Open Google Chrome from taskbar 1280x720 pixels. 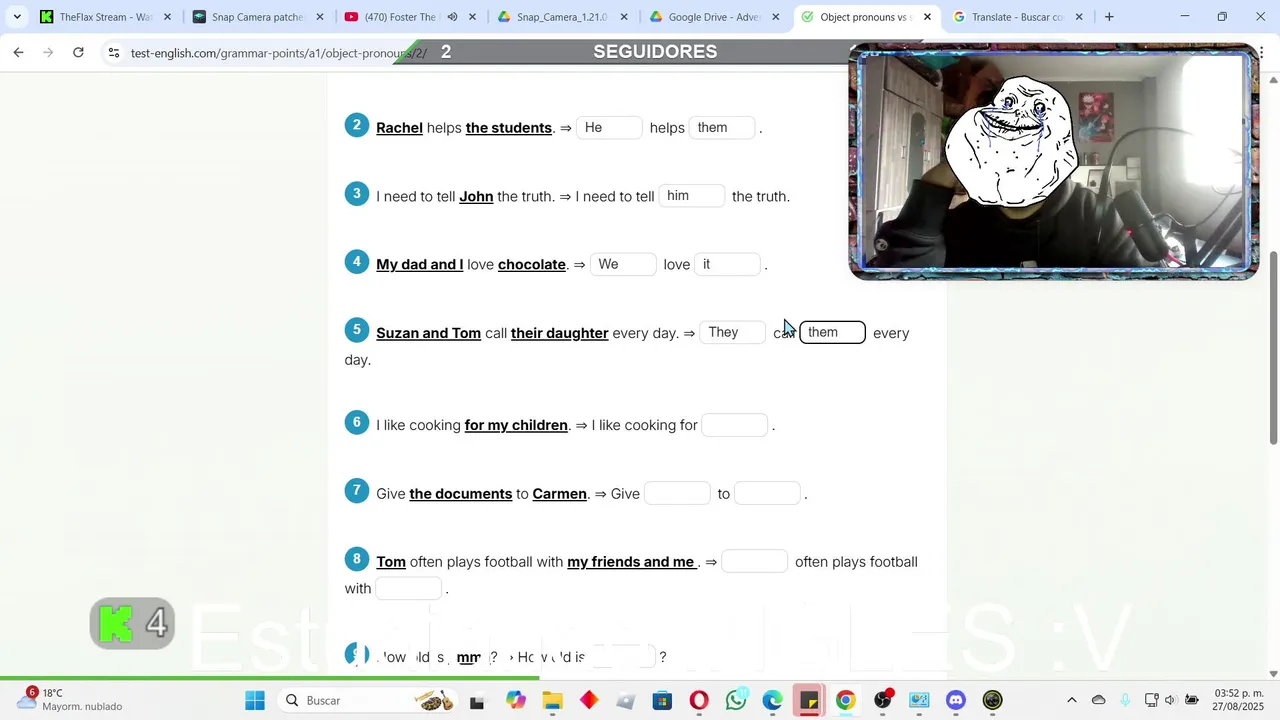point(846,700)
